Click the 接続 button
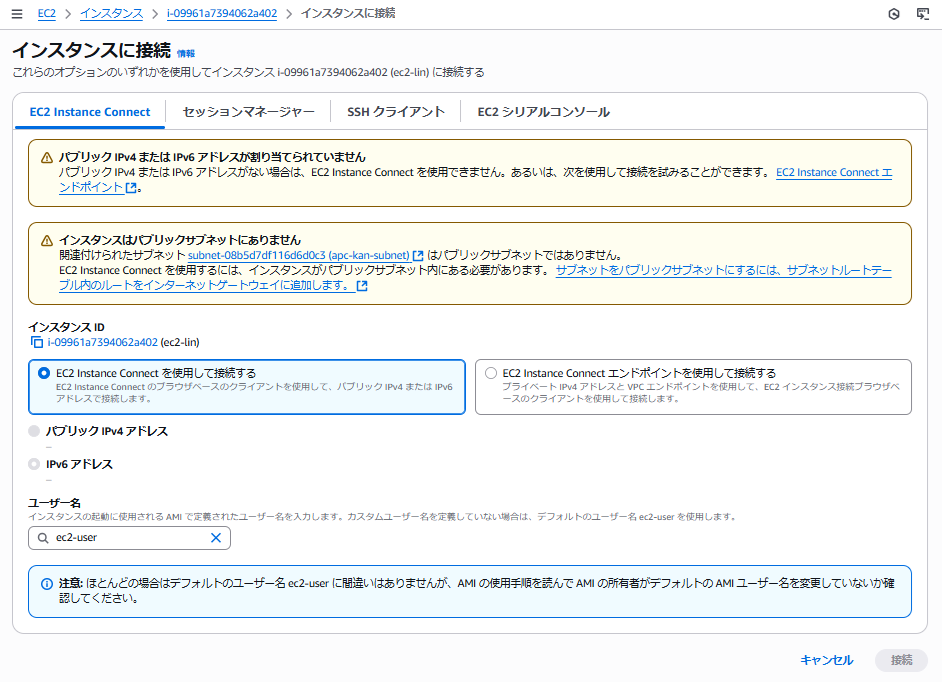 coord(901,660)
